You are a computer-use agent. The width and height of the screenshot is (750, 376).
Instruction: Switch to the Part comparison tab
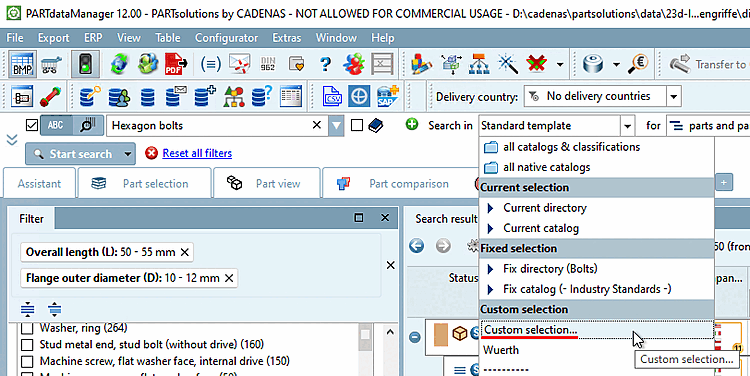tap(399, 183)
